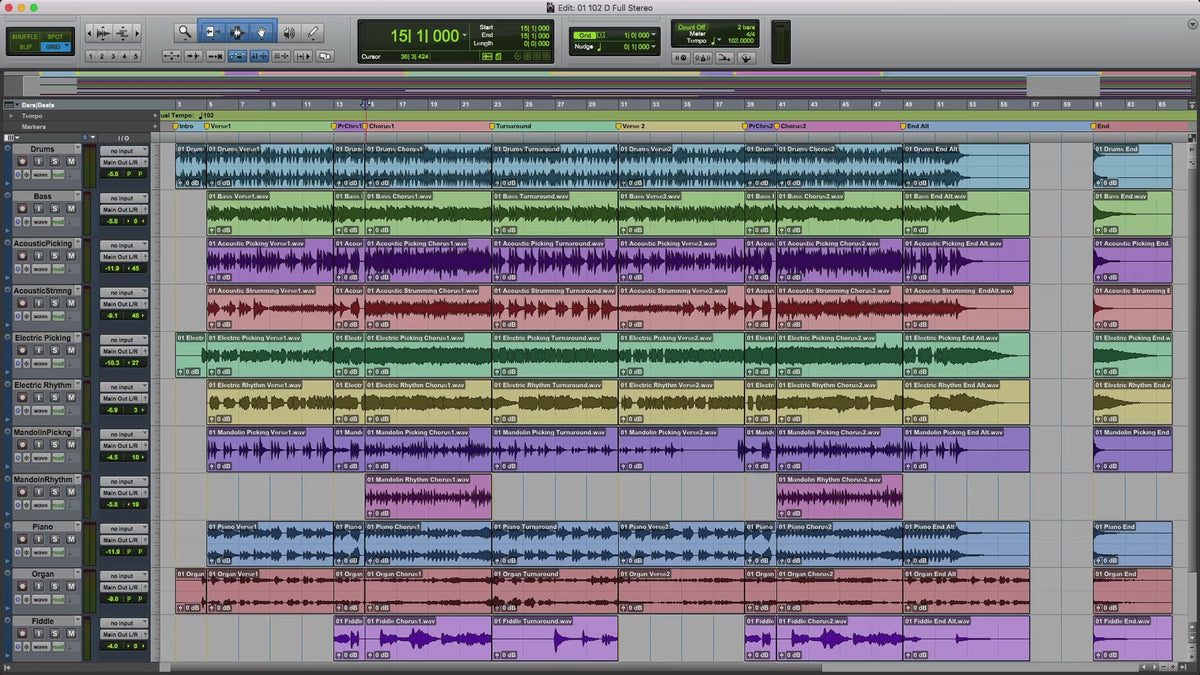Screen dimensions: 1200x675
Task: Expand the Tempo ruler disclosure triangle
Action: [x=11, y=115]
